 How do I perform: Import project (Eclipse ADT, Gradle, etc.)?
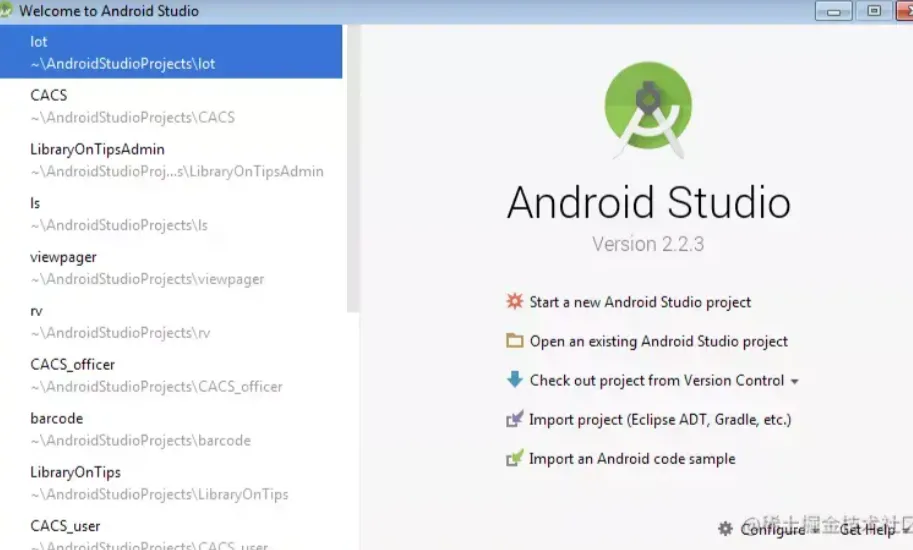660,419
